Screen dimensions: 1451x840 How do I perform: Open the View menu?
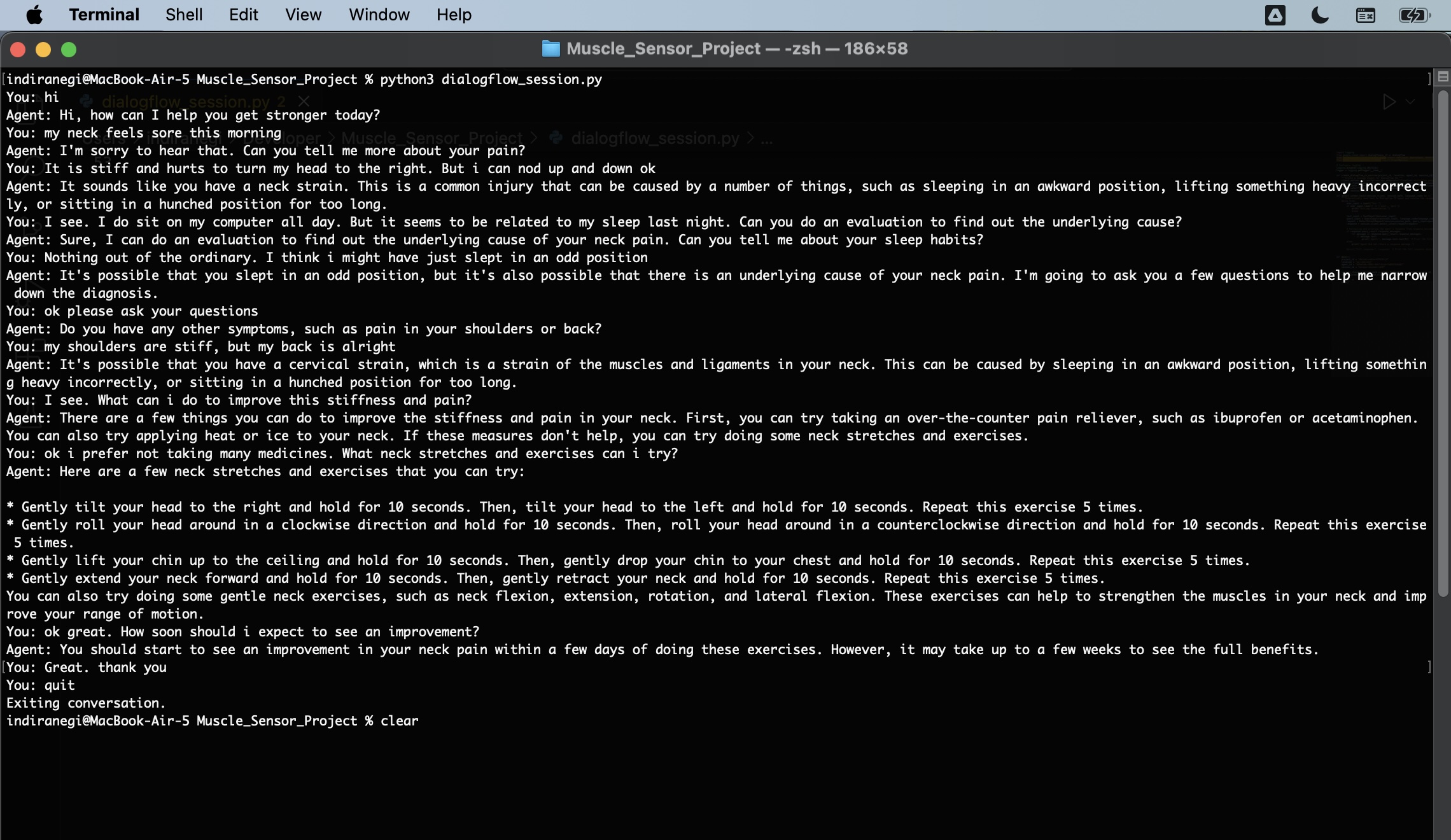click(303, 15)
